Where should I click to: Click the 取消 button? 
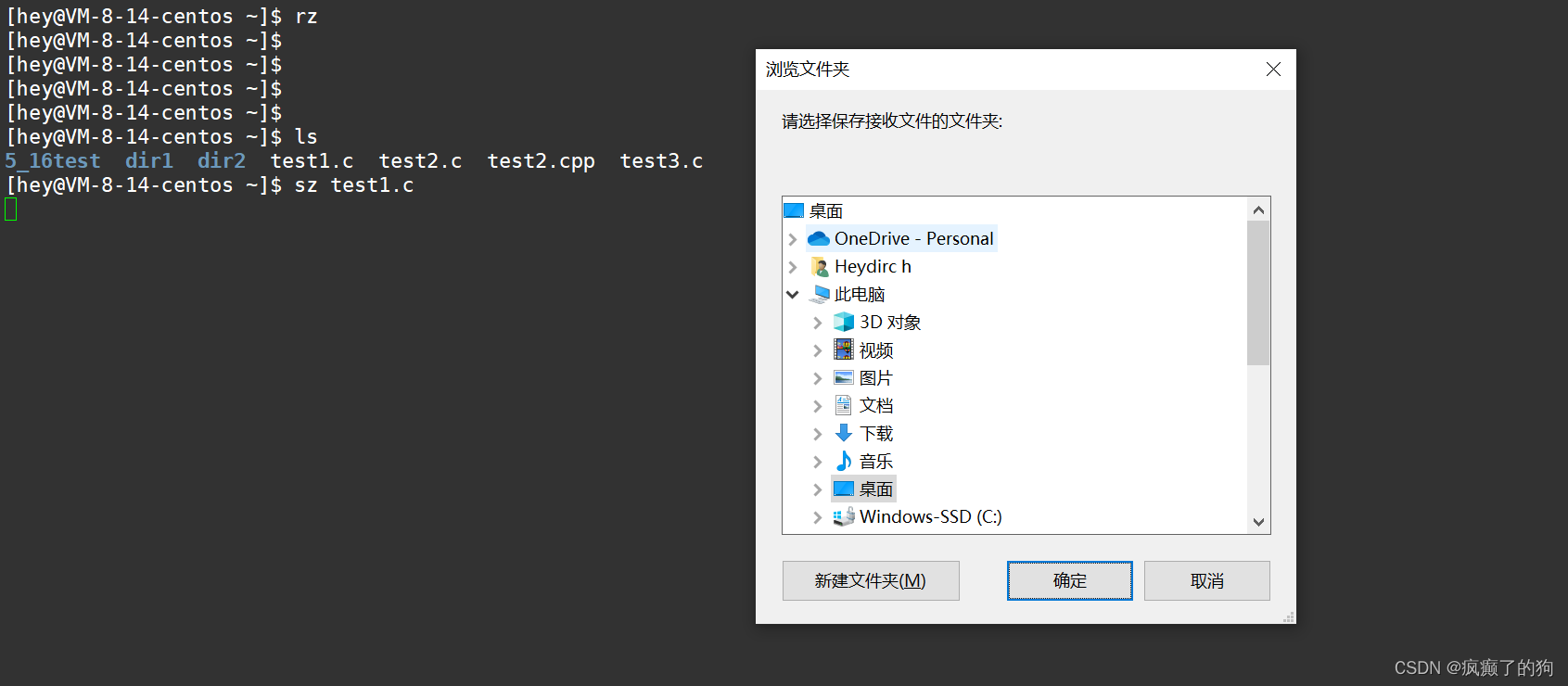point(1207,580)
